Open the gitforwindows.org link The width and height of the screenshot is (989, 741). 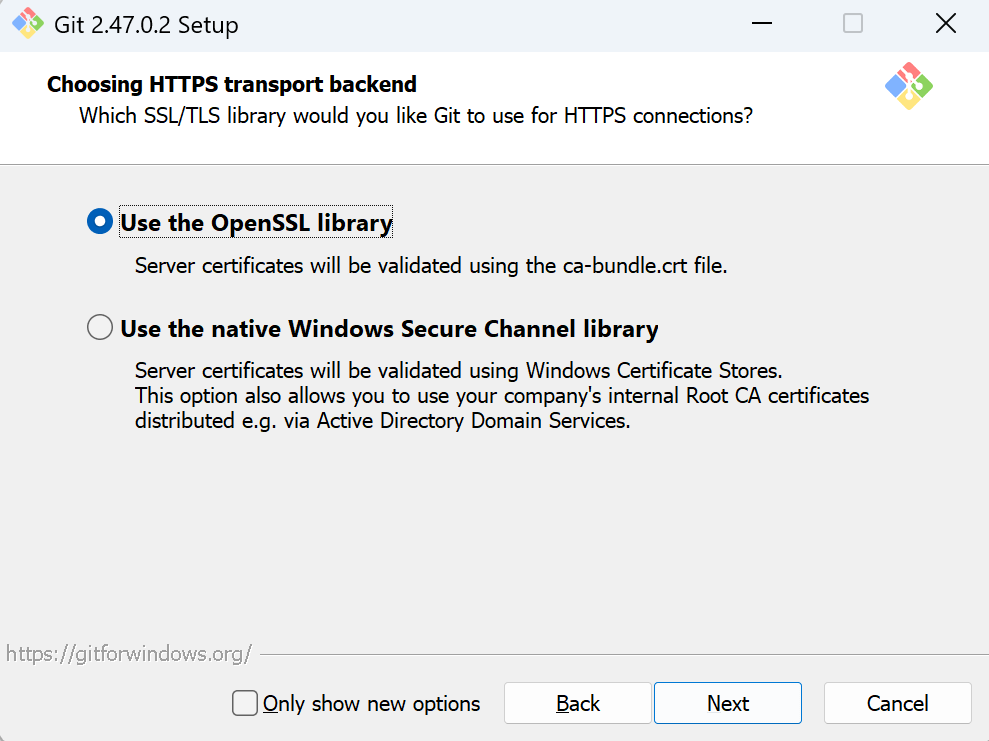coord(128,654)
